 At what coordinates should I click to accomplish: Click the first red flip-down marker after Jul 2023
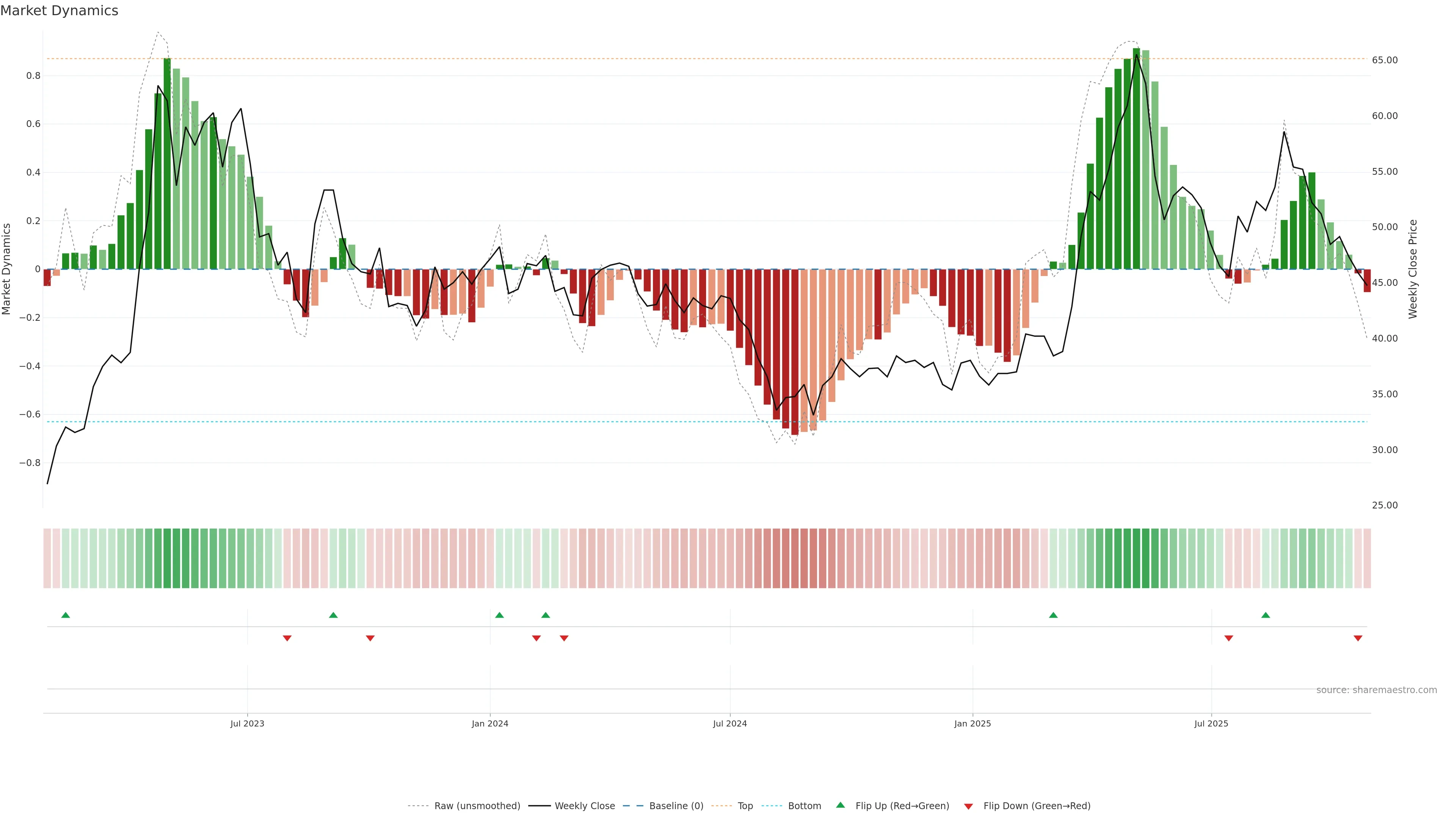coord(287,638)
